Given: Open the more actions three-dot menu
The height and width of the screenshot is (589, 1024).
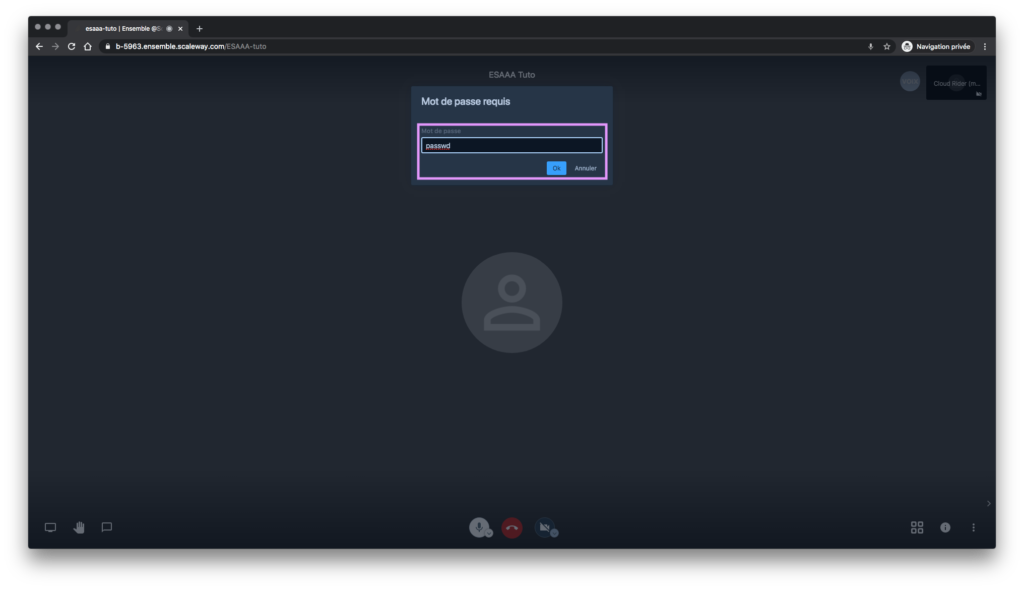Looking at the screenshot, I should click(x=973, y=528).
